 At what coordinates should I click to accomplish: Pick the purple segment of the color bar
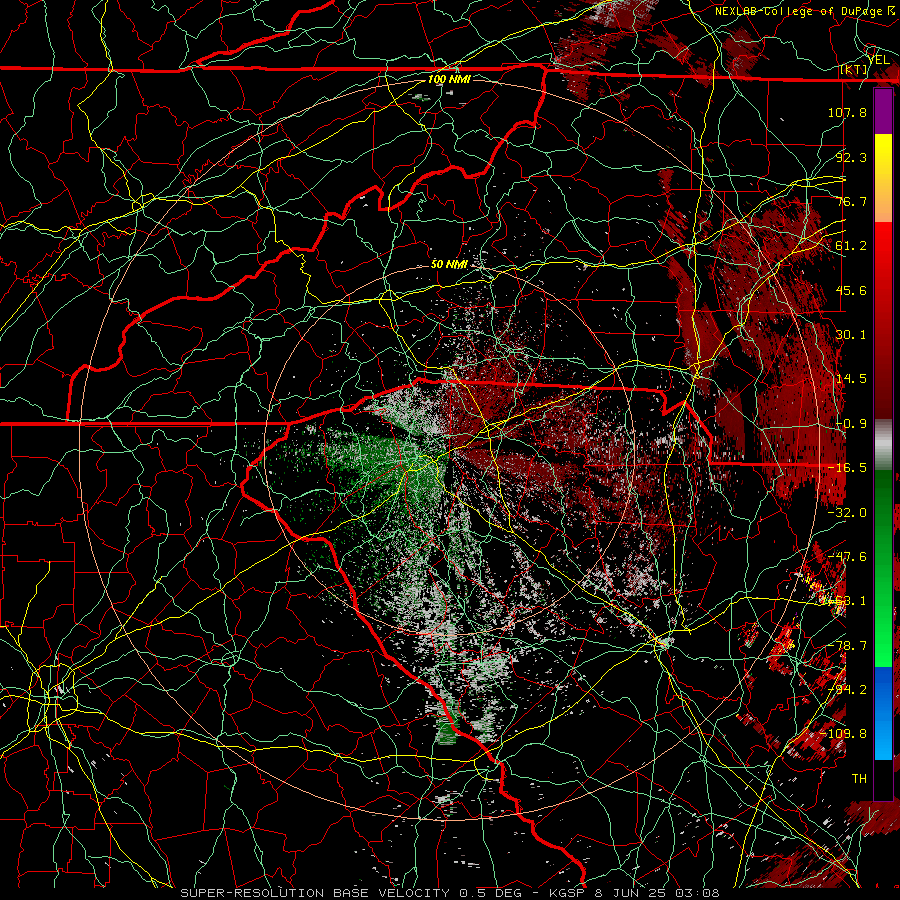(883, 111)
